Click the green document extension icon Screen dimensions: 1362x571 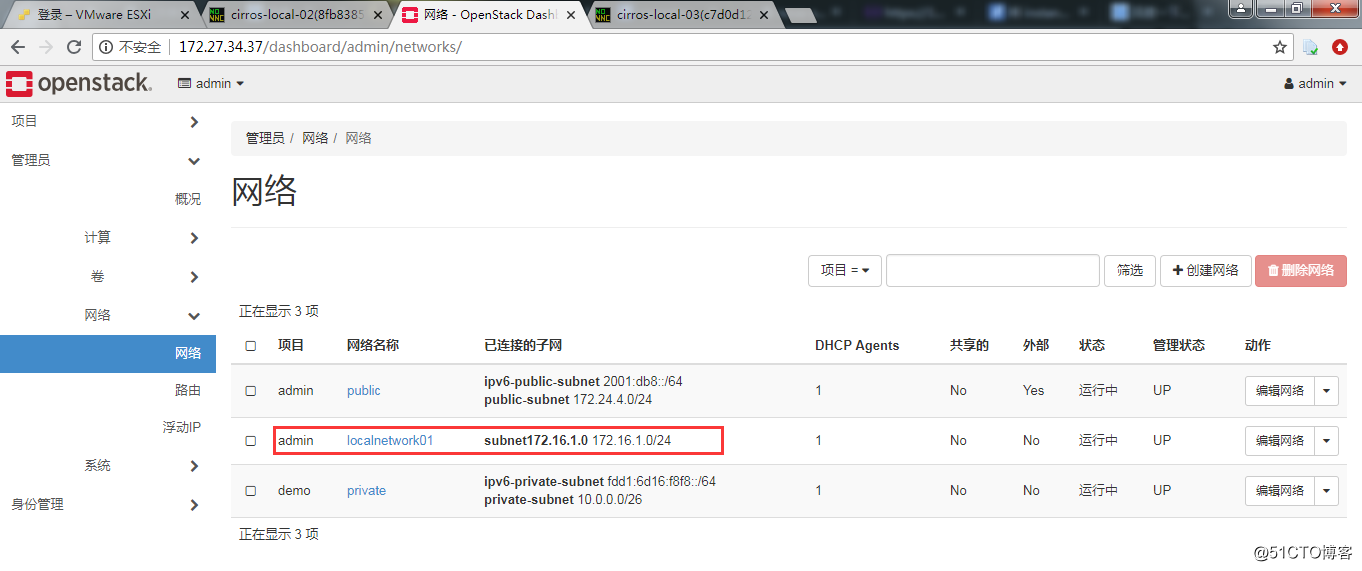tap(1311, 47)
